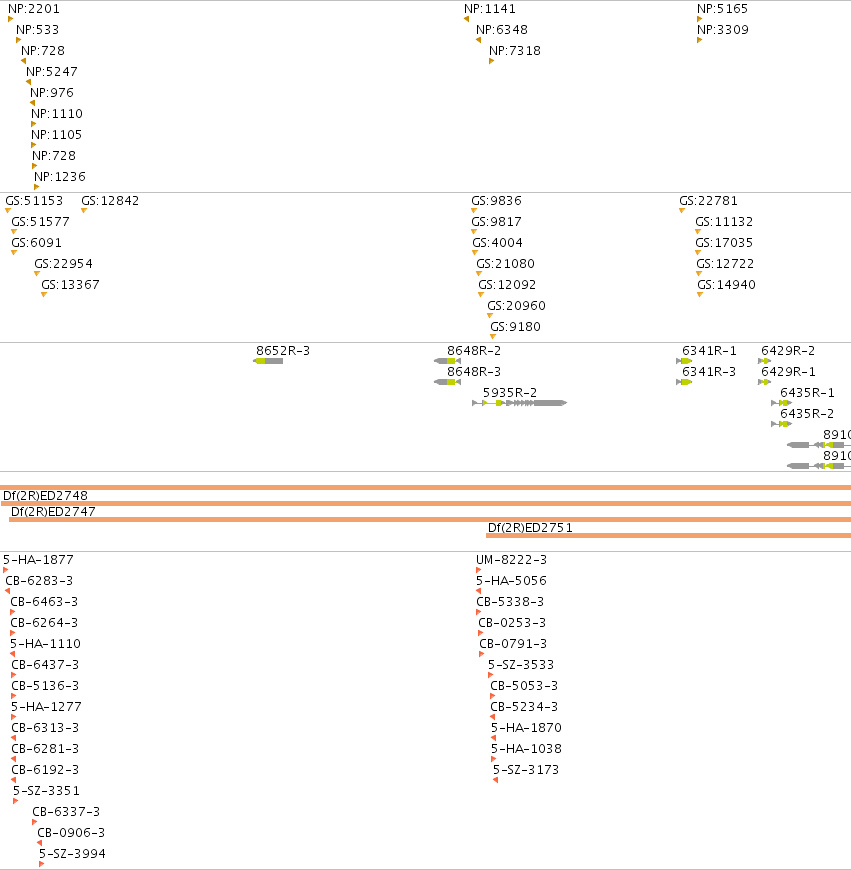Screen dimensions: 851x870
Task: Click the NP:976 insertion label
Action: (x=52, y=93)
